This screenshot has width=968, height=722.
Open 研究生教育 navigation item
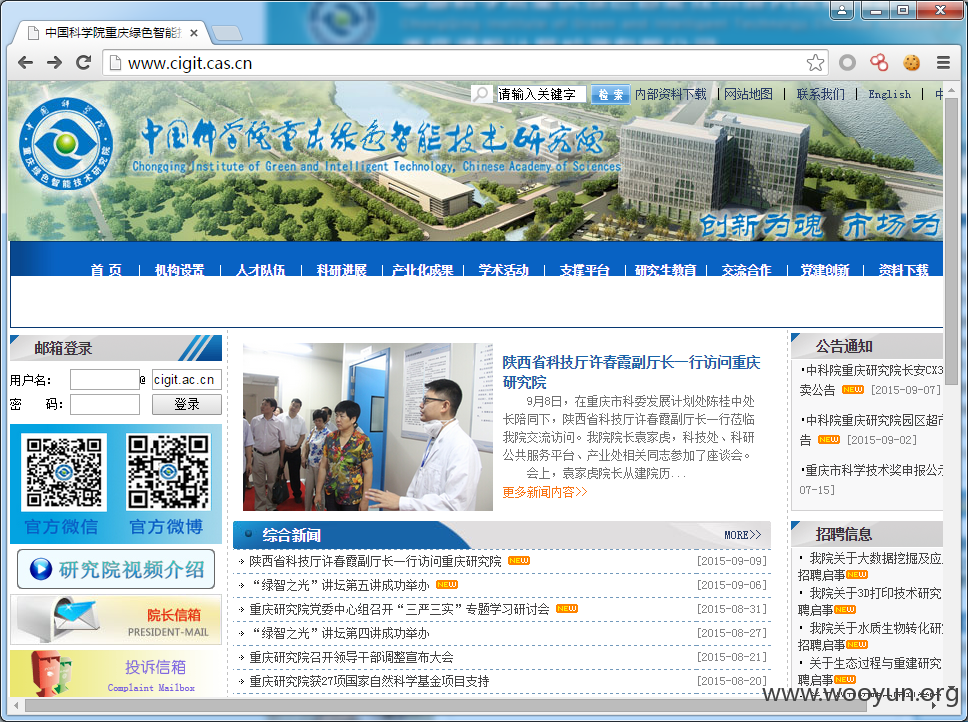pyautogui.click(x=666, y=270)
